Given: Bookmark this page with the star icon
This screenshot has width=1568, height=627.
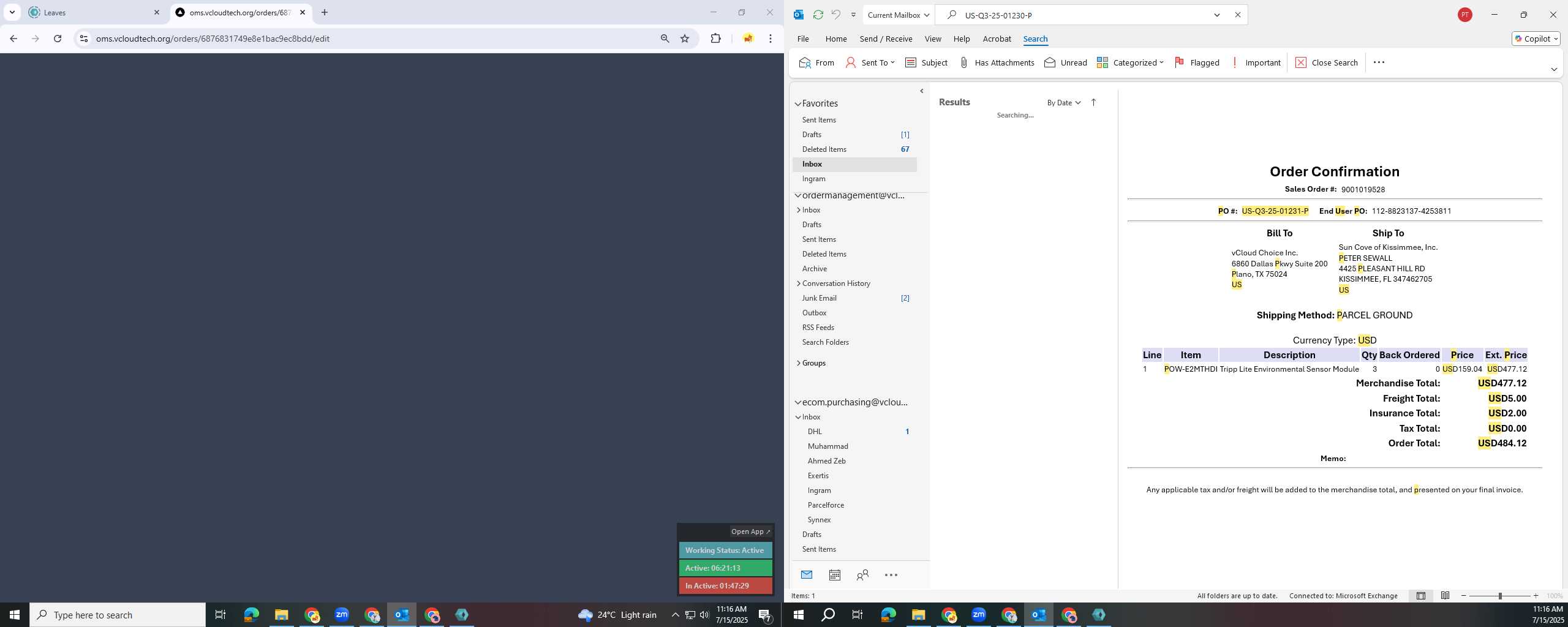Looking at the screenshot, I should click(685, 39).
